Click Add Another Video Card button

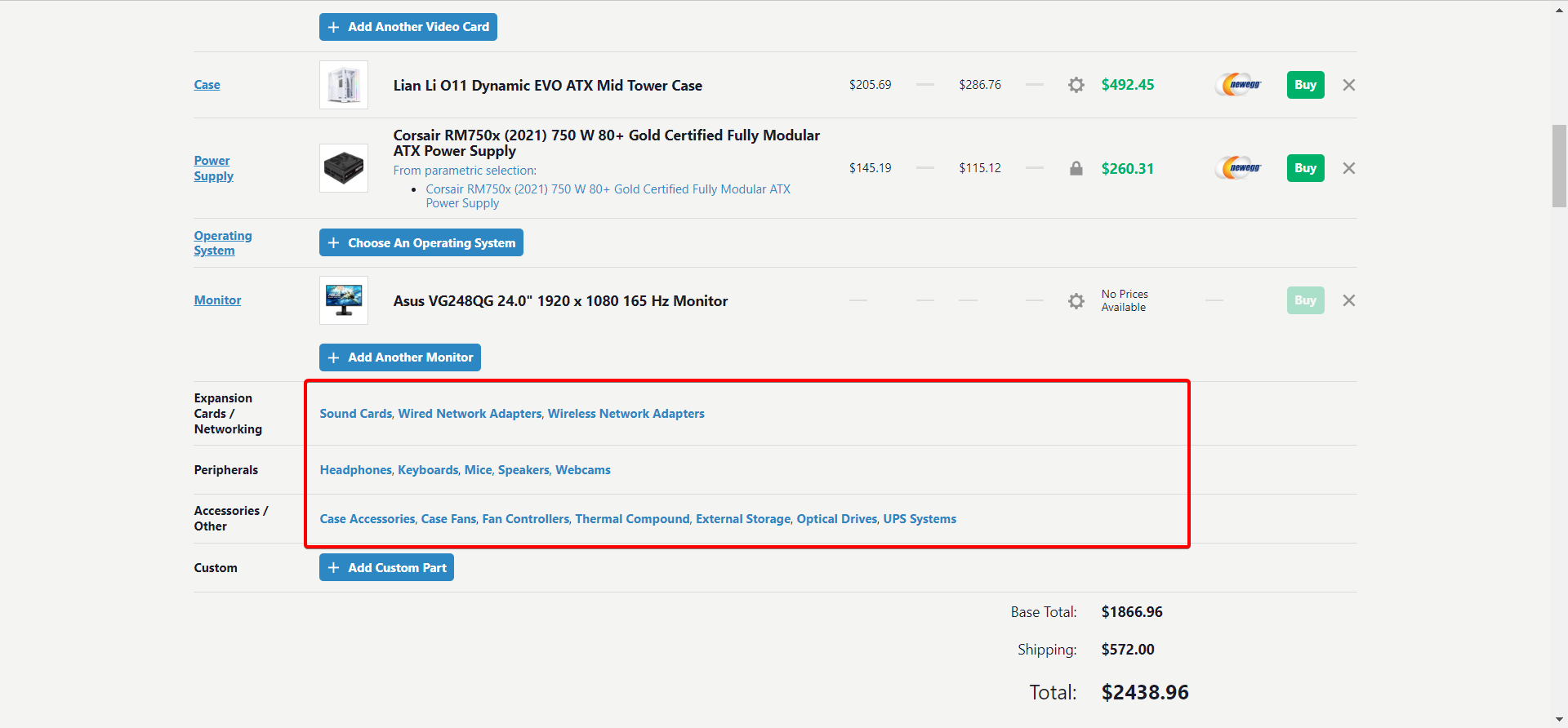408,27
